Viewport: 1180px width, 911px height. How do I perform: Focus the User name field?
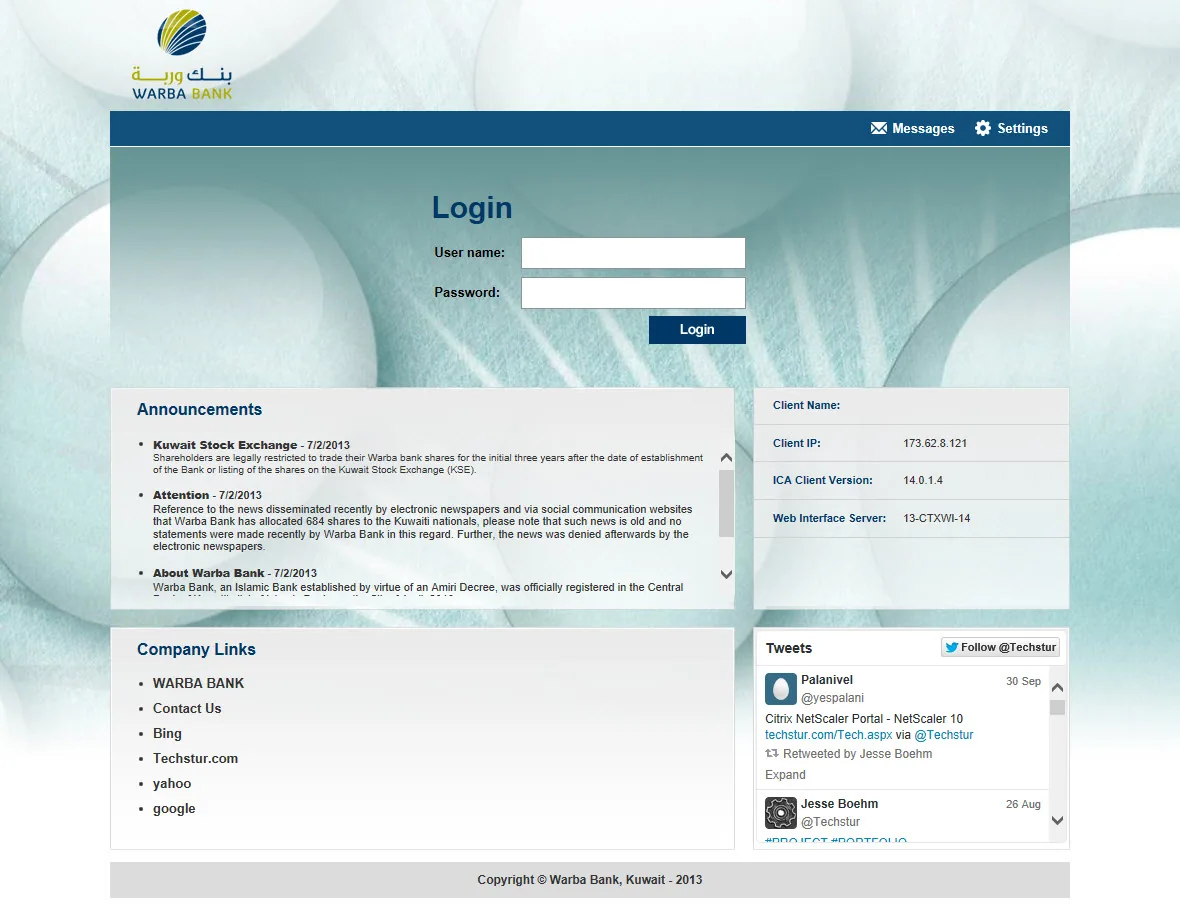633,253
